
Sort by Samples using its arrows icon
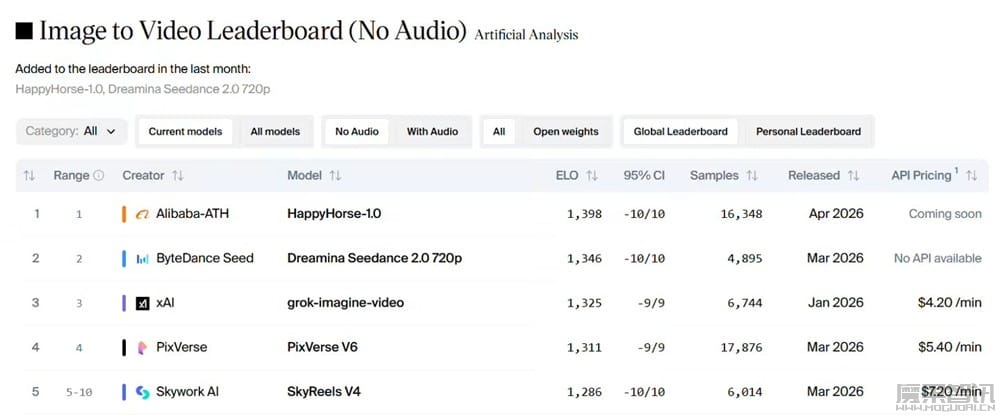[751, 176]
